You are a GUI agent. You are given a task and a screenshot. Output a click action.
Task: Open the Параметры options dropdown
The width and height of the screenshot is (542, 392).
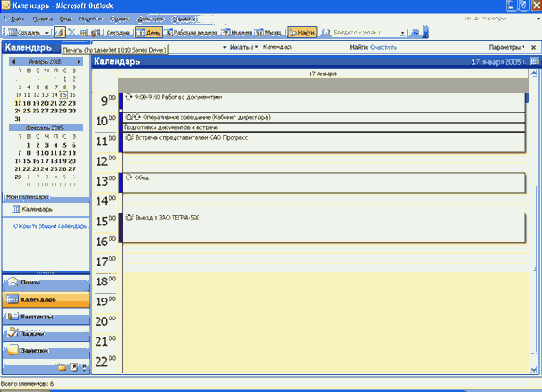pyautogui.click(x=506, y=47)
